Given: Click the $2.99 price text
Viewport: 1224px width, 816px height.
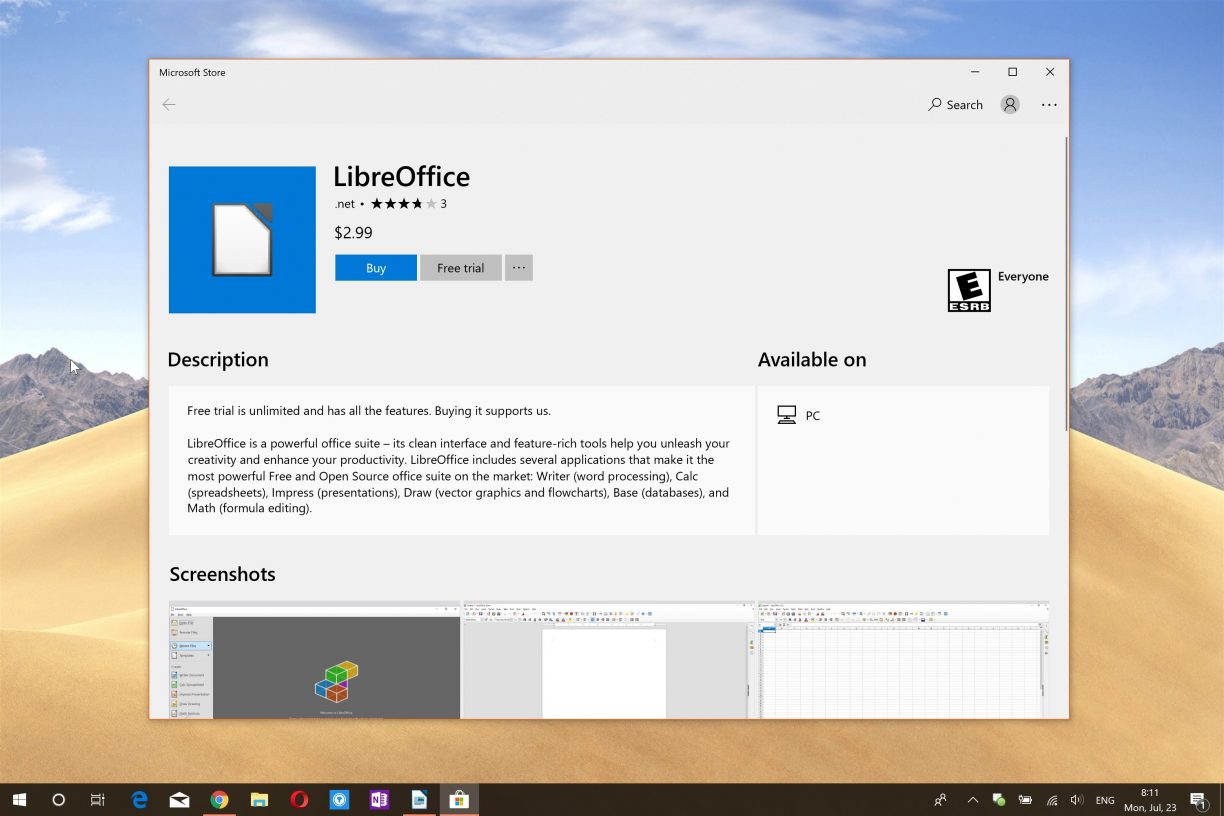Looking at the screenshot, I should 354,233.
